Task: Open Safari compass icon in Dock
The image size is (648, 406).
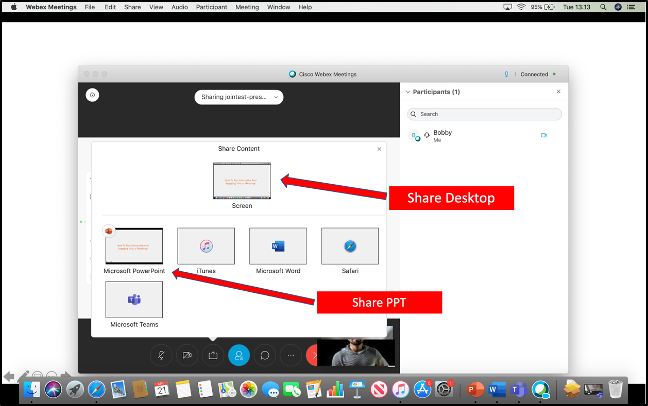Action: [97, 389]
